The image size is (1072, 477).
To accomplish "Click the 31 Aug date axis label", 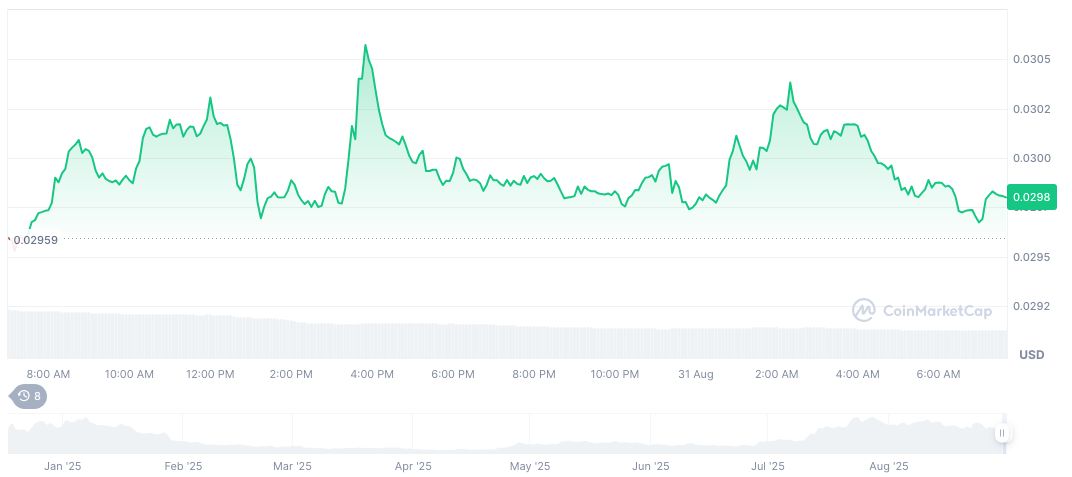I will (x=695, y=374).
